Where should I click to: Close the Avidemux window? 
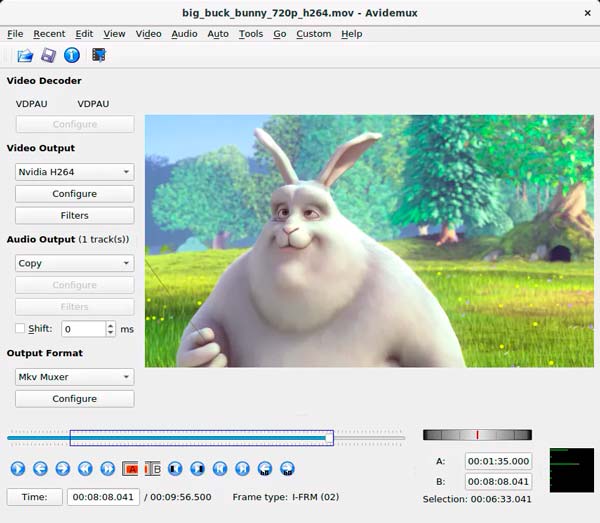tap(588, 13)
